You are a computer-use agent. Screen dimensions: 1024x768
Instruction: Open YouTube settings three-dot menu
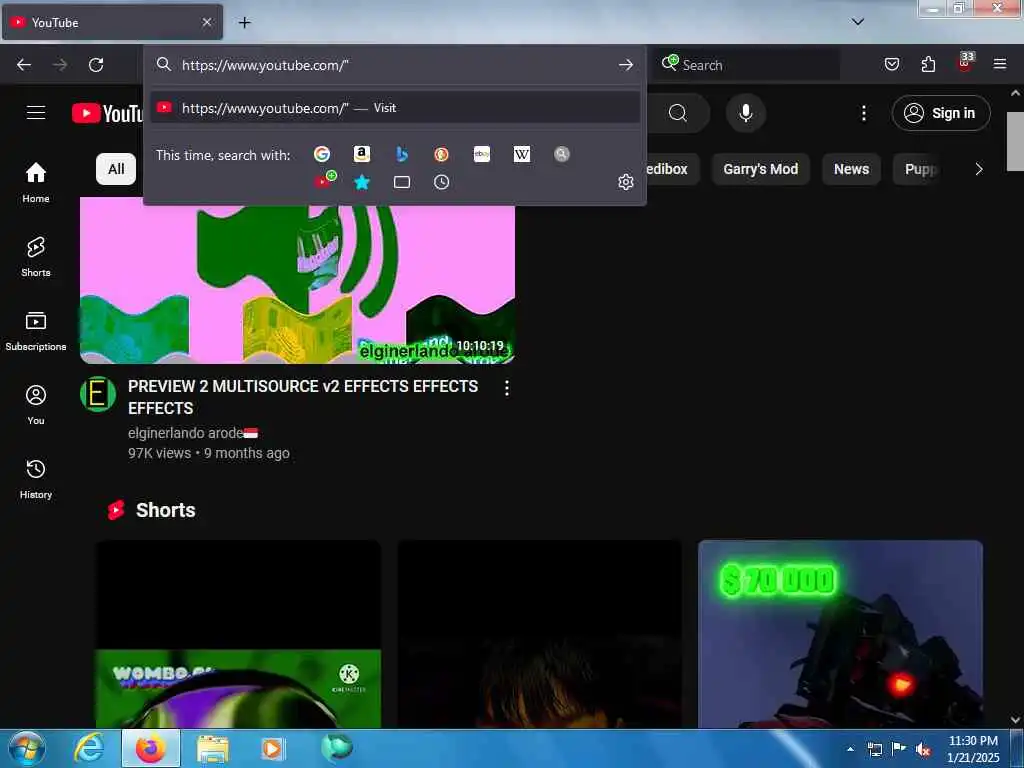point(863,113)
